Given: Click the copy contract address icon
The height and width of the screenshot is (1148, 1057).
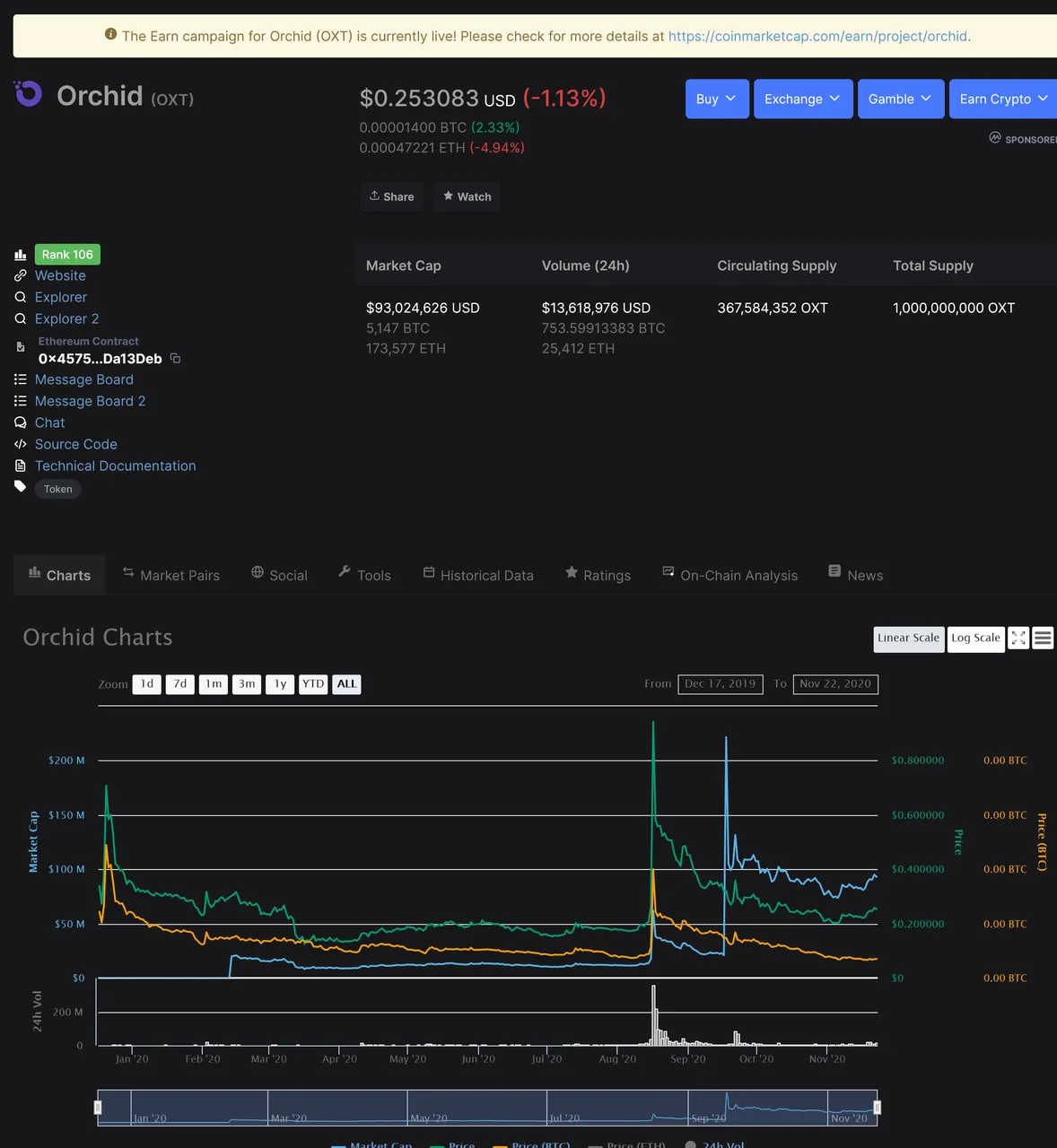Looking at the screenshot, I should click(x=175, y=358).
